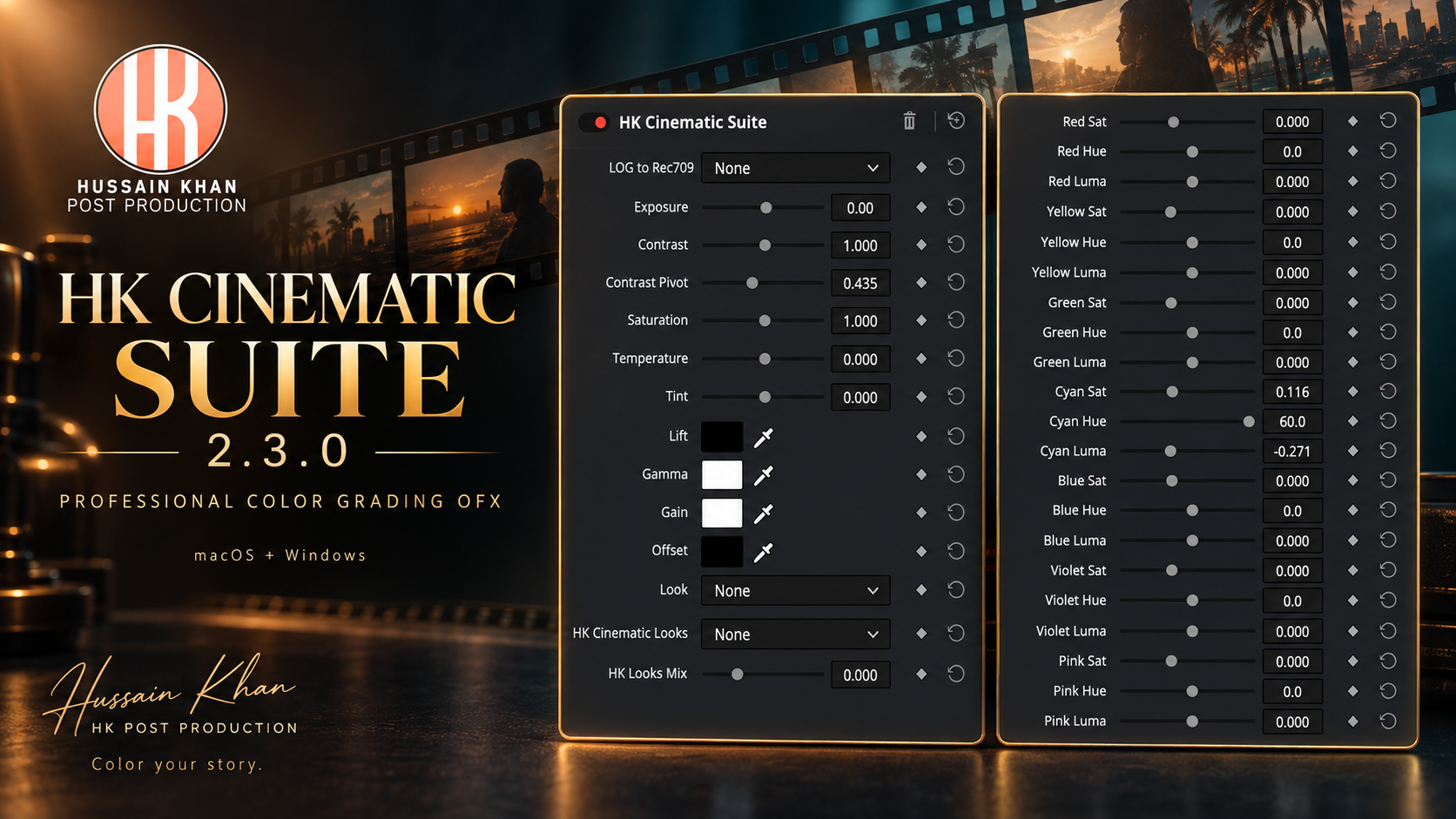Pick Gamma color with eyedropper

tap(764, 475)
